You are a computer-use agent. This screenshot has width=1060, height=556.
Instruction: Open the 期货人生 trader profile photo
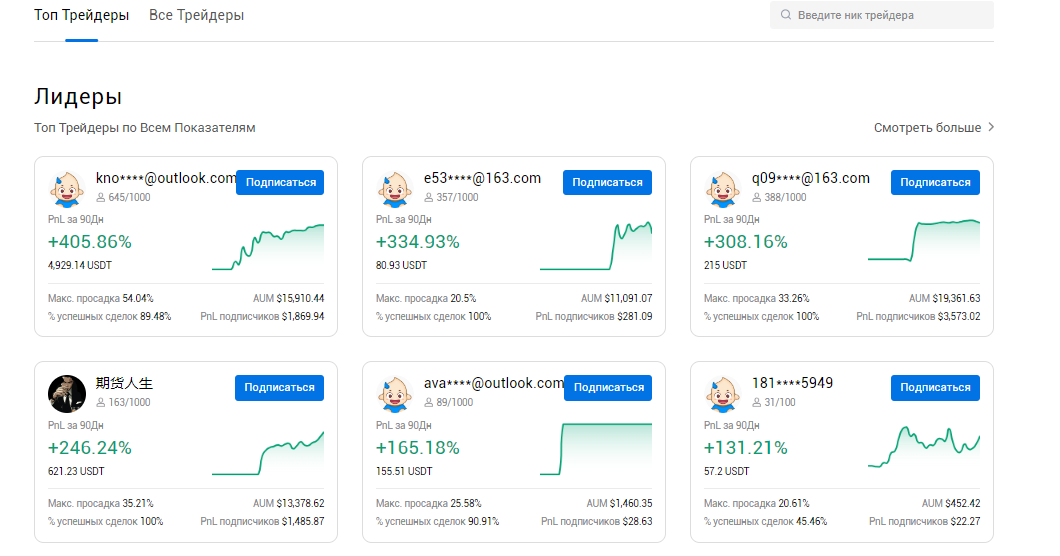coord(67,393)
